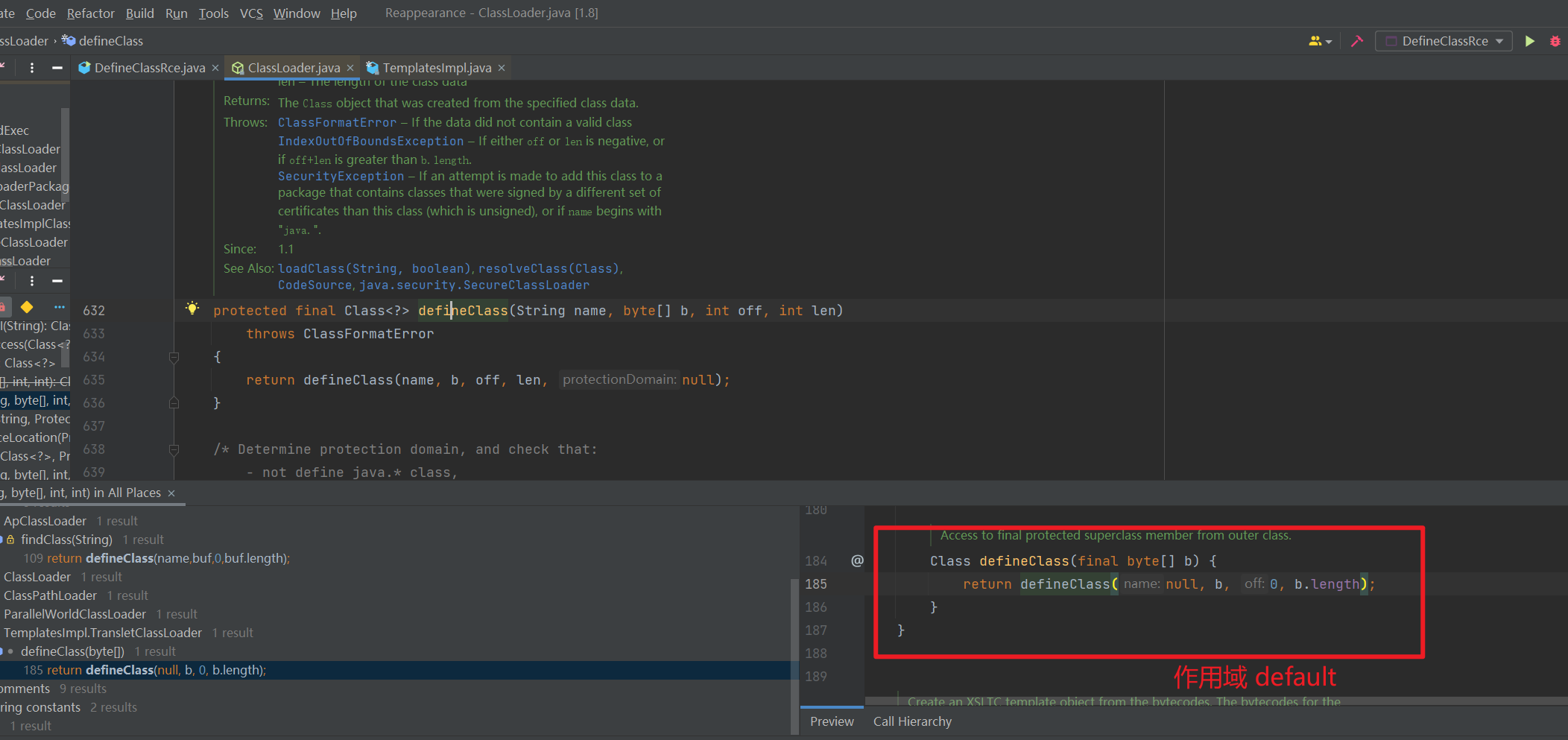
Task: Open the Refactor menu
Action: click(90, 13)
